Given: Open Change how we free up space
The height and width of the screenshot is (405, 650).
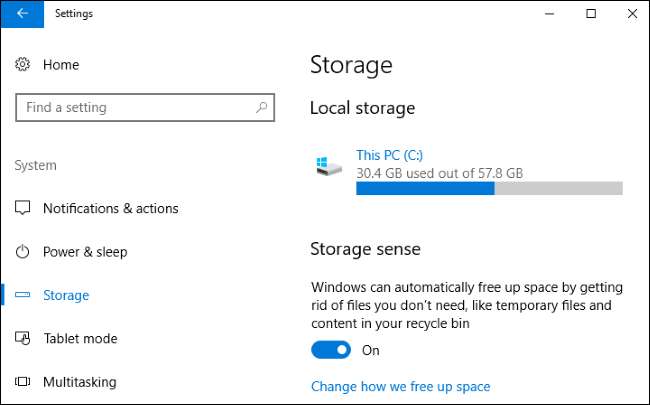Looking at the screenshot, I should [400, 386].
